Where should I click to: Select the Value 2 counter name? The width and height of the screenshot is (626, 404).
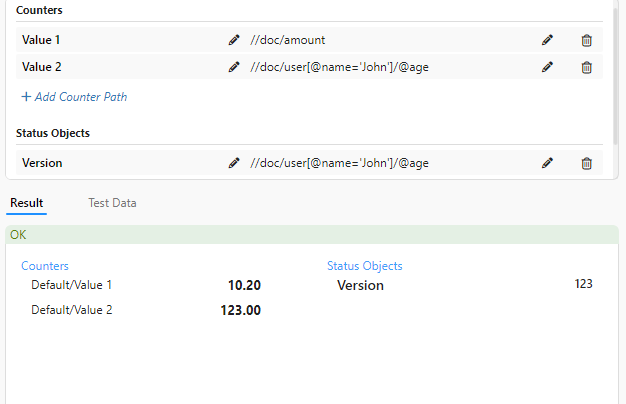[42, 67]
